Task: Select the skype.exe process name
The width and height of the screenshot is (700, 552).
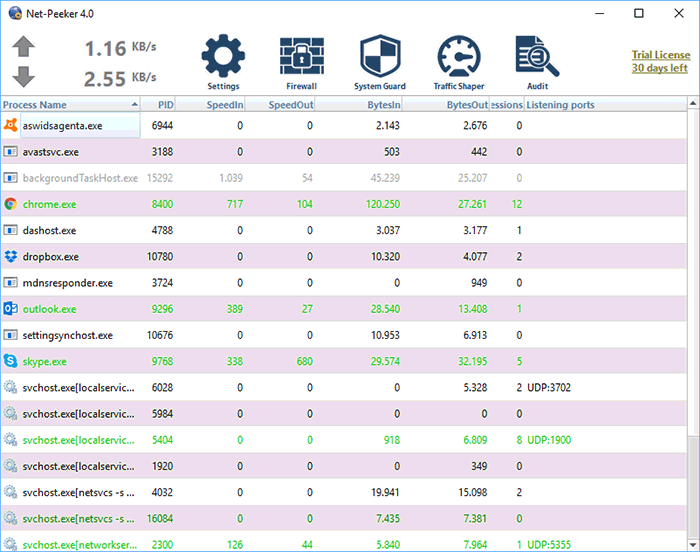Action: coord(45,361)
